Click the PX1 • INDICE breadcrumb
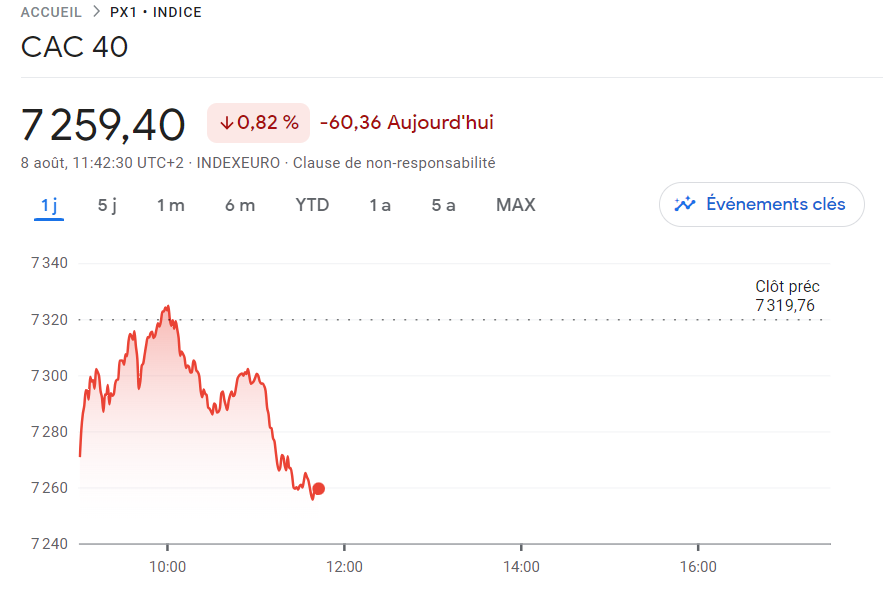Viewport: 883px width, 597px height. pyautogui.click(x=155, y=13)
